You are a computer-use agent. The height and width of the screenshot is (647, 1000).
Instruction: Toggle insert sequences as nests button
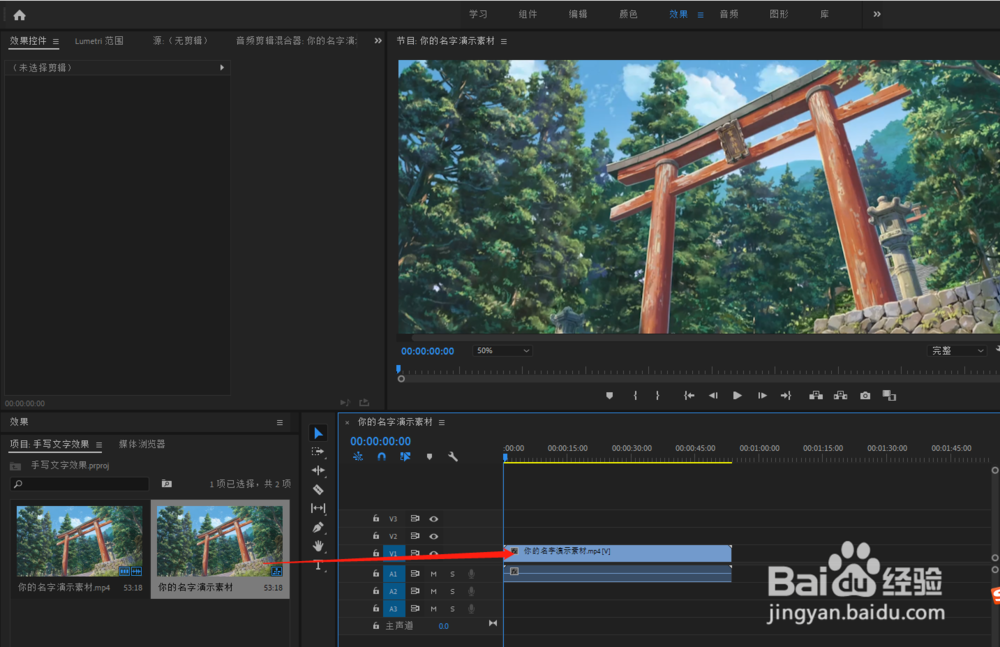pyautogui.click(x=358, y=457)
